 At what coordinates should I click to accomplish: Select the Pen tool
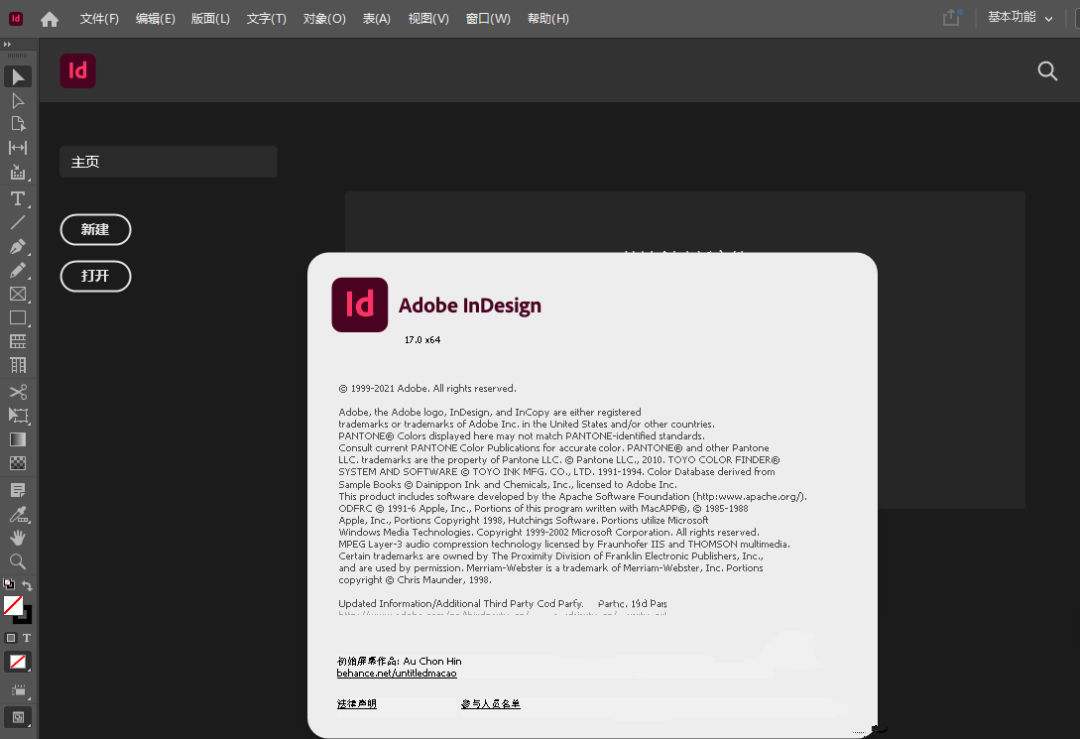pos(18,247)
